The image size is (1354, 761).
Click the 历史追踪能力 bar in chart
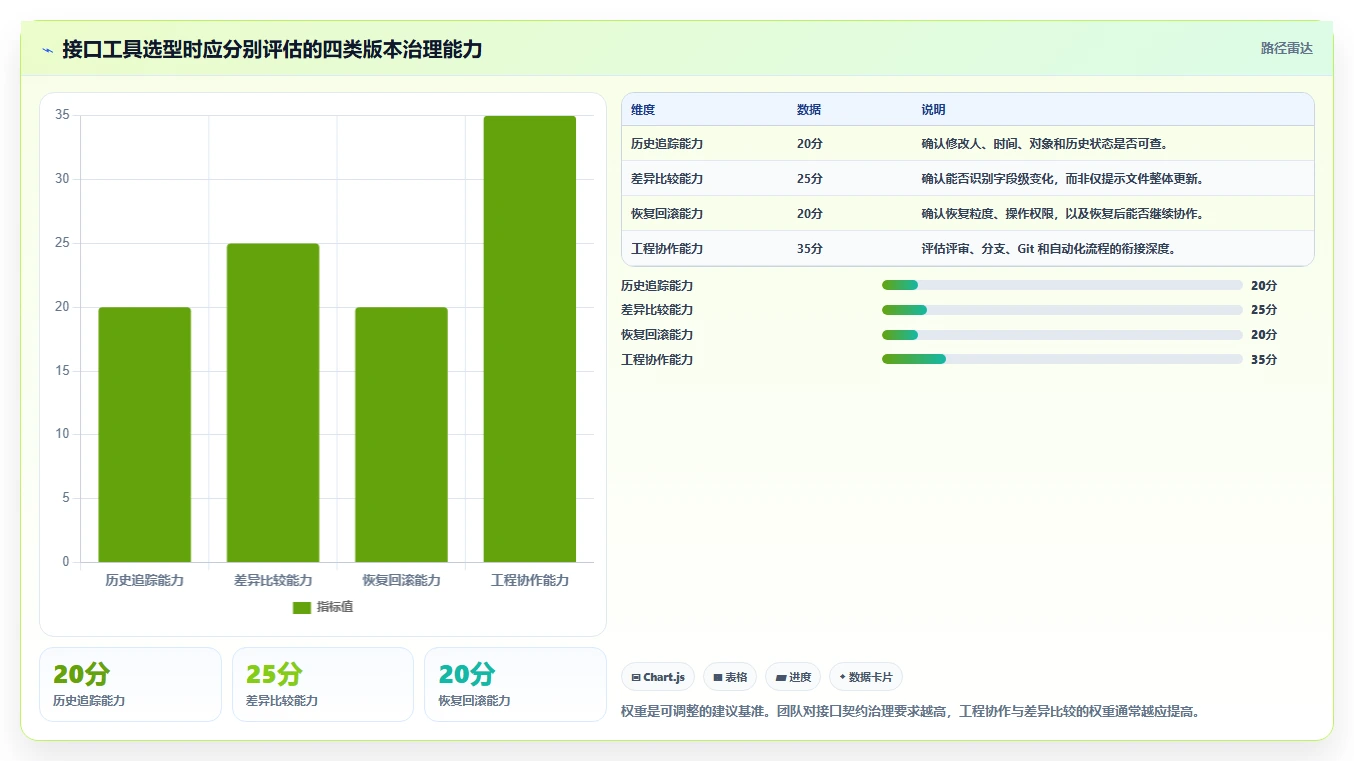tap(145, 434)
